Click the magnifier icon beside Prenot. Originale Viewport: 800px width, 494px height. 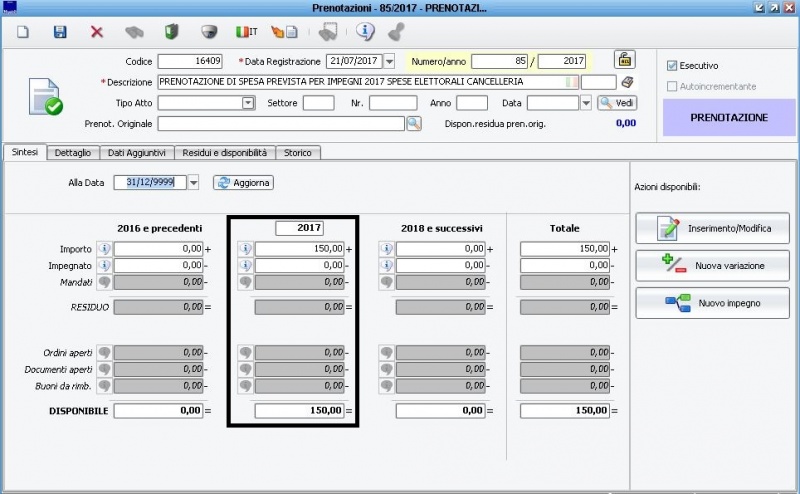click(413, 123)
